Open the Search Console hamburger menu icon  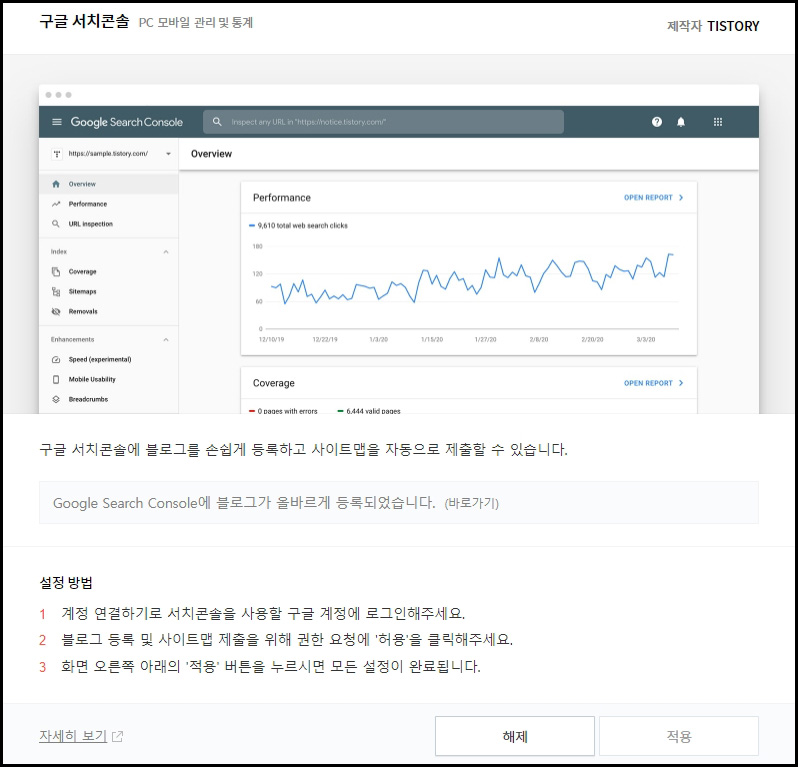point(57,122)
